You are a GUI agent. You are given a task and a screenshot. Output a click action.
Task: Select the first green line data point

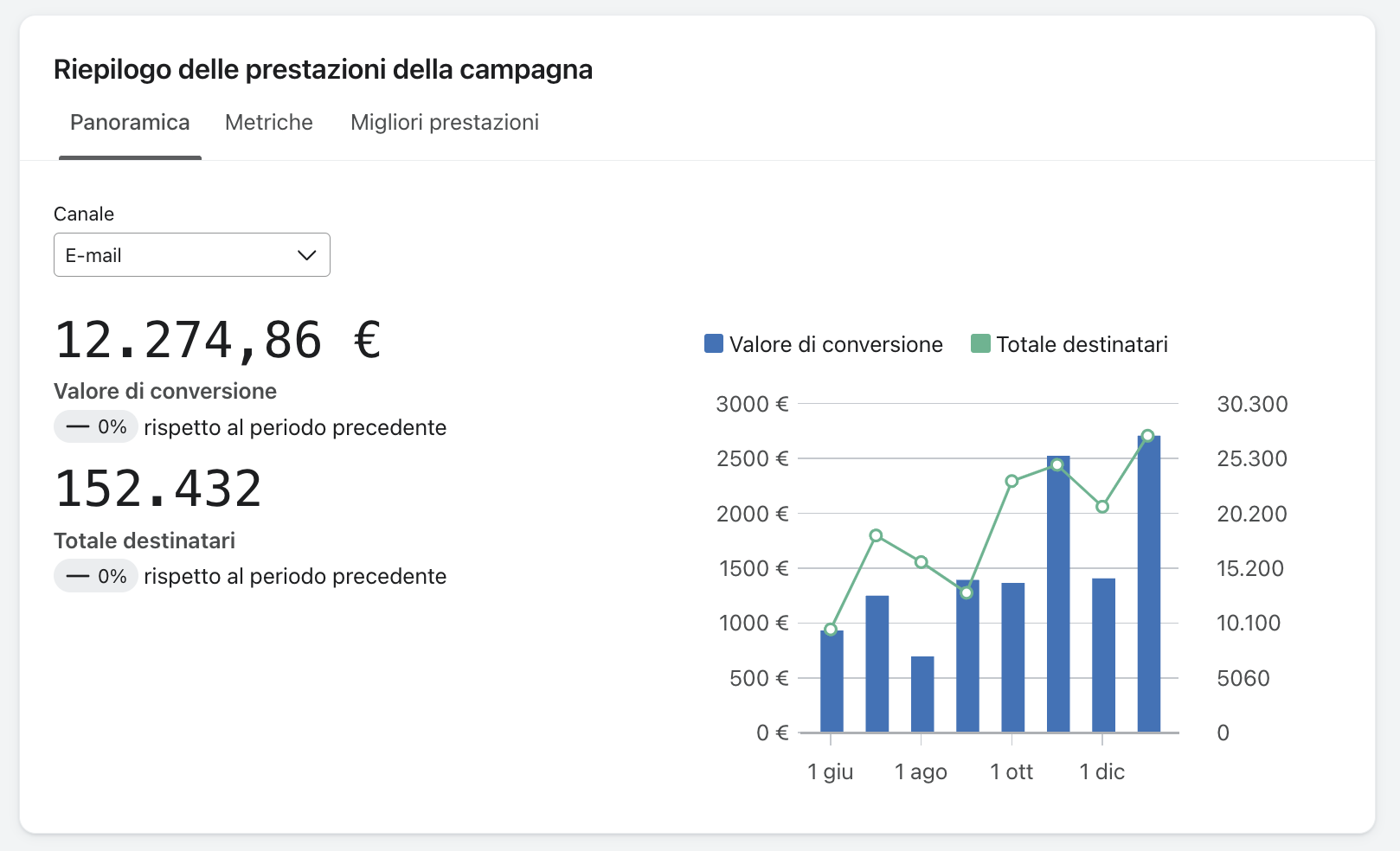tap(831, 630)
